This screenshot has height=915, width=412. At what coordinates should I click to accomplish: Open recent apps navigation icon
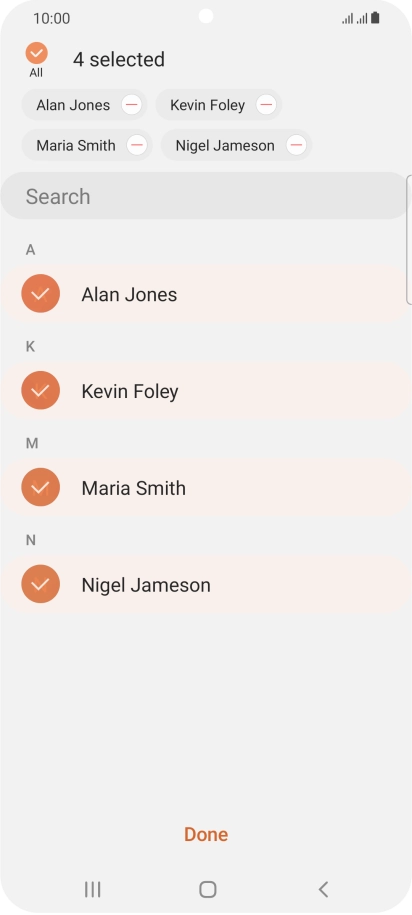[x=93, y=889]
